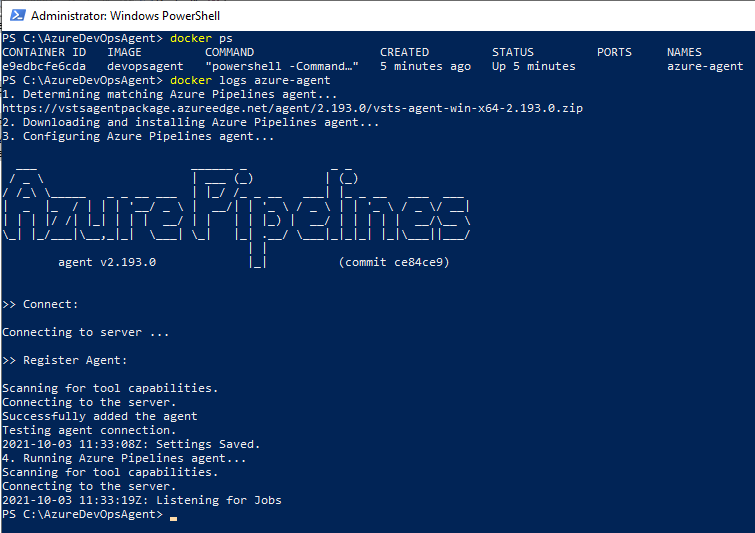Click '2. Downloading and installing Azure Pipelines agent...' line
Viewport: 755px width, 533px height.
(x=191, y=122)
